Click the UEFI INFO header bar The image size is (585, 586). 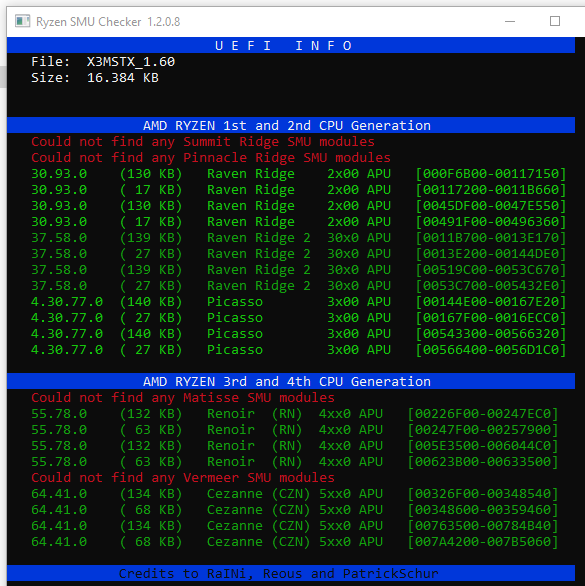(291, 45)
